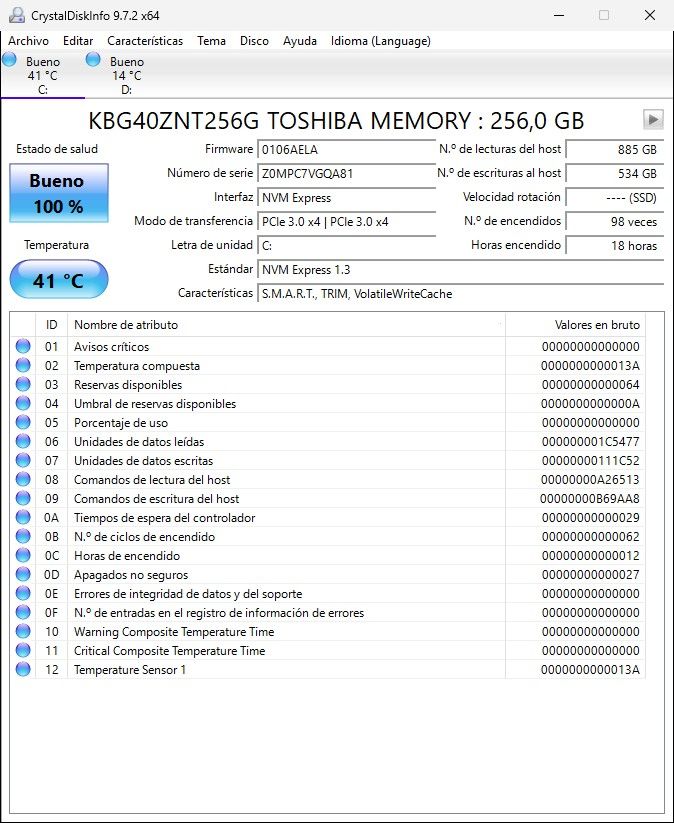The image size is (674, 823).
Task: Click the status orb for Porcentaje de uso
Action: pyautogui.click(x=23, y=422)
